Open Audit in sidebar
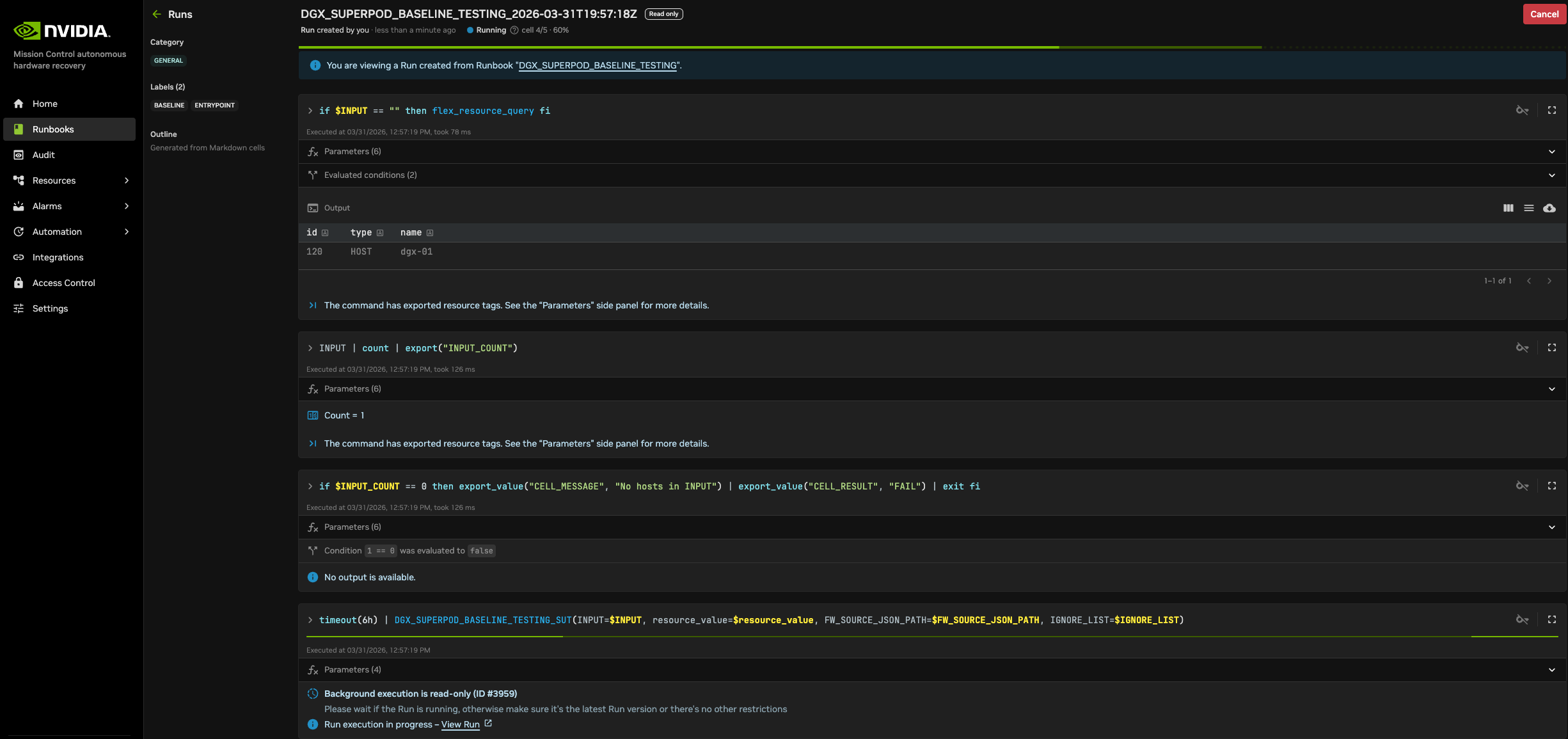The image size is (1568, 739). (69, 155)
